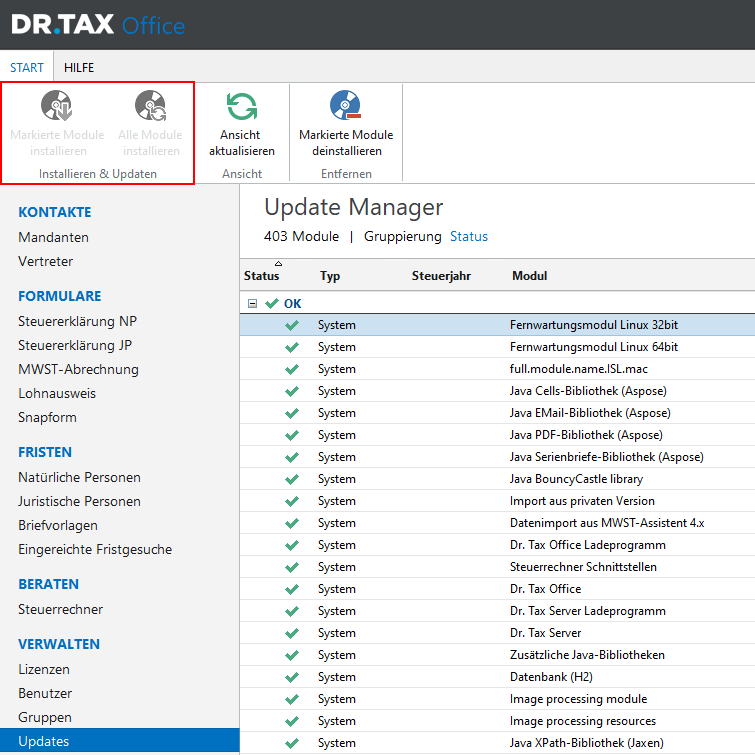
Task: Open the START ribbon tab
Action: (27, 68)
